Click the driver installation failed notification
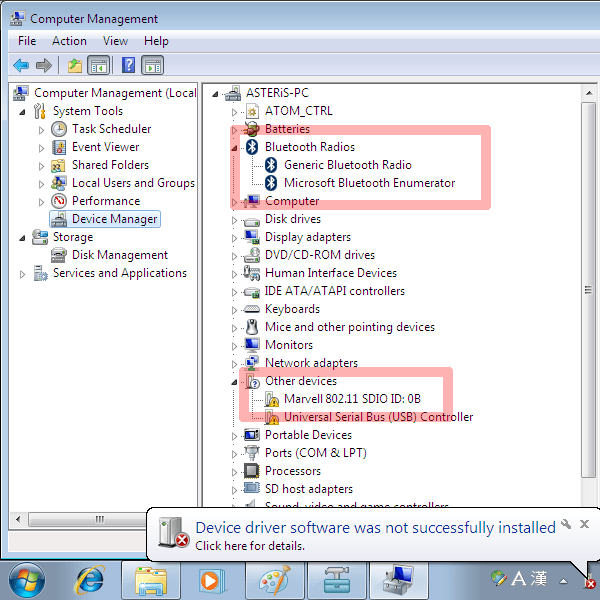The height and width of the screenshot is (600, 600). [x=374, y=528]
